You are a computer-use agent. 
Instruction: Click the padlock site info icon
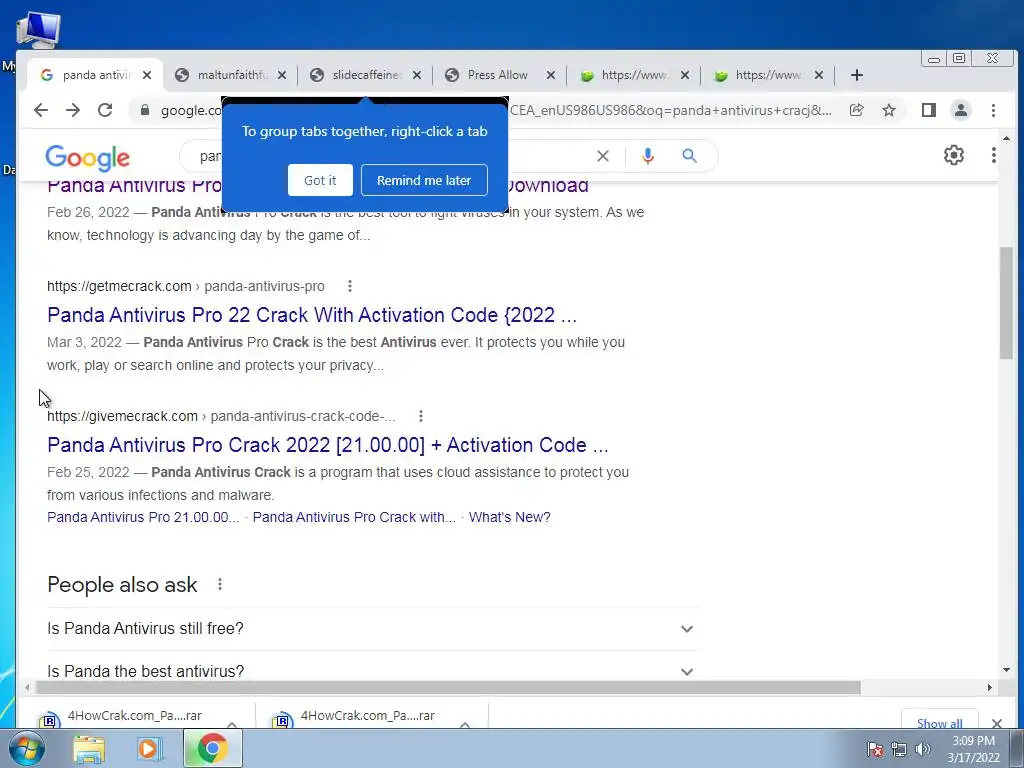(145, 110)
